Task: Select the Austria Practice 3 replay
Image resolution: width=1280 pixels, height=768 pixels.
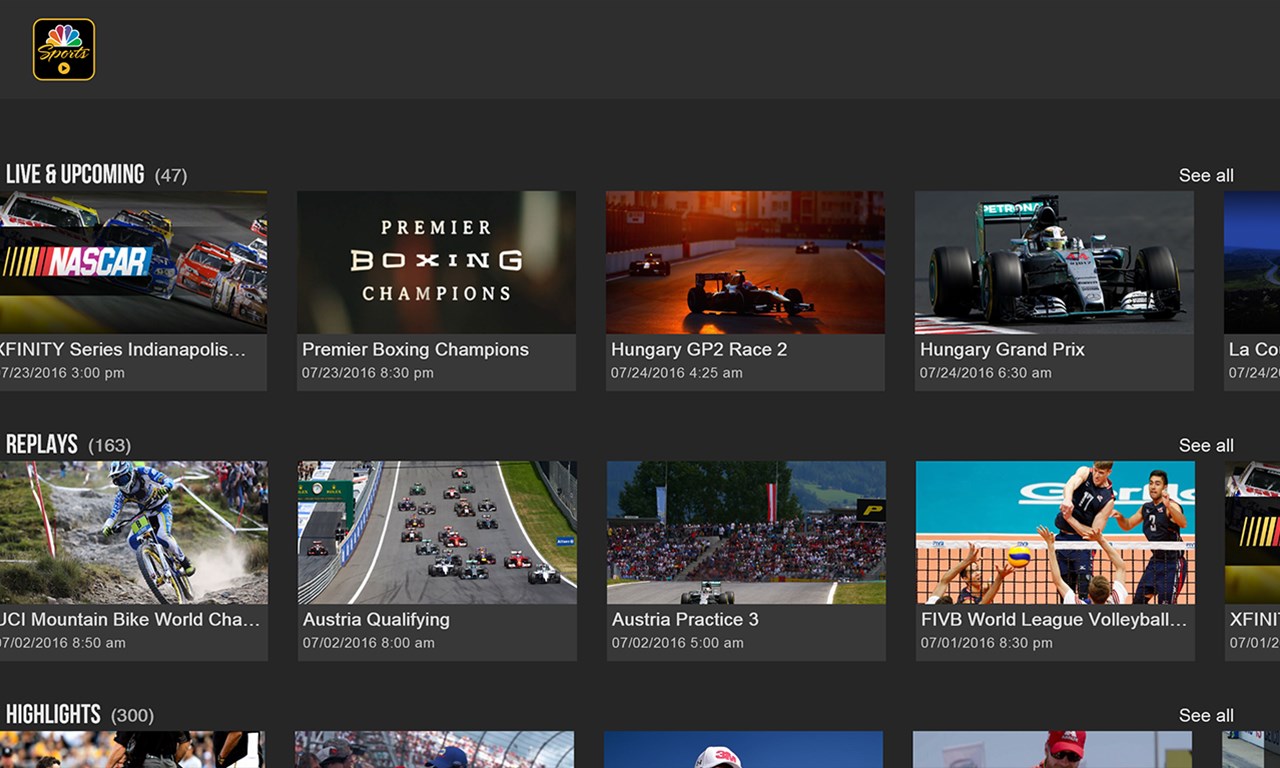Action: pyautogui.click(x=744, y=531)
